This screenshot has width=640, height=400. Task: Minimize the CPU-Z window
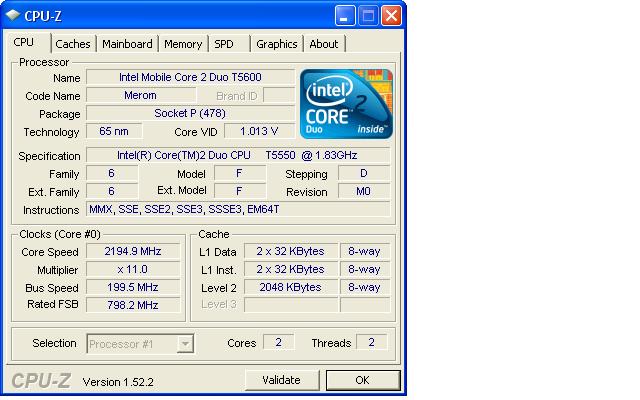[345, 16]
